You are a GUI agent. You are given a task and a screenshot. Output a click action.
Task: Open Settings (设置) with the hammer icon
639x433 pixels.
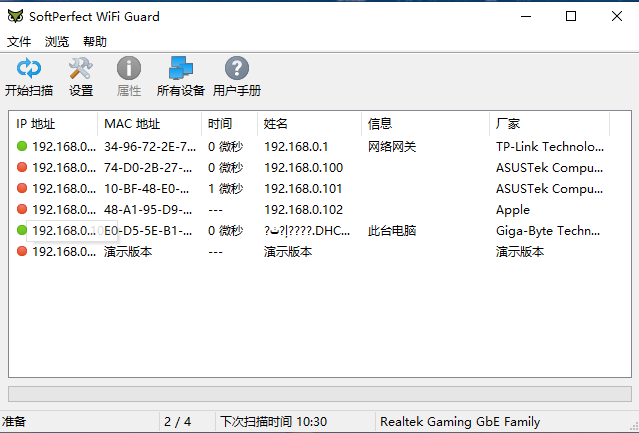pos(81,68)
